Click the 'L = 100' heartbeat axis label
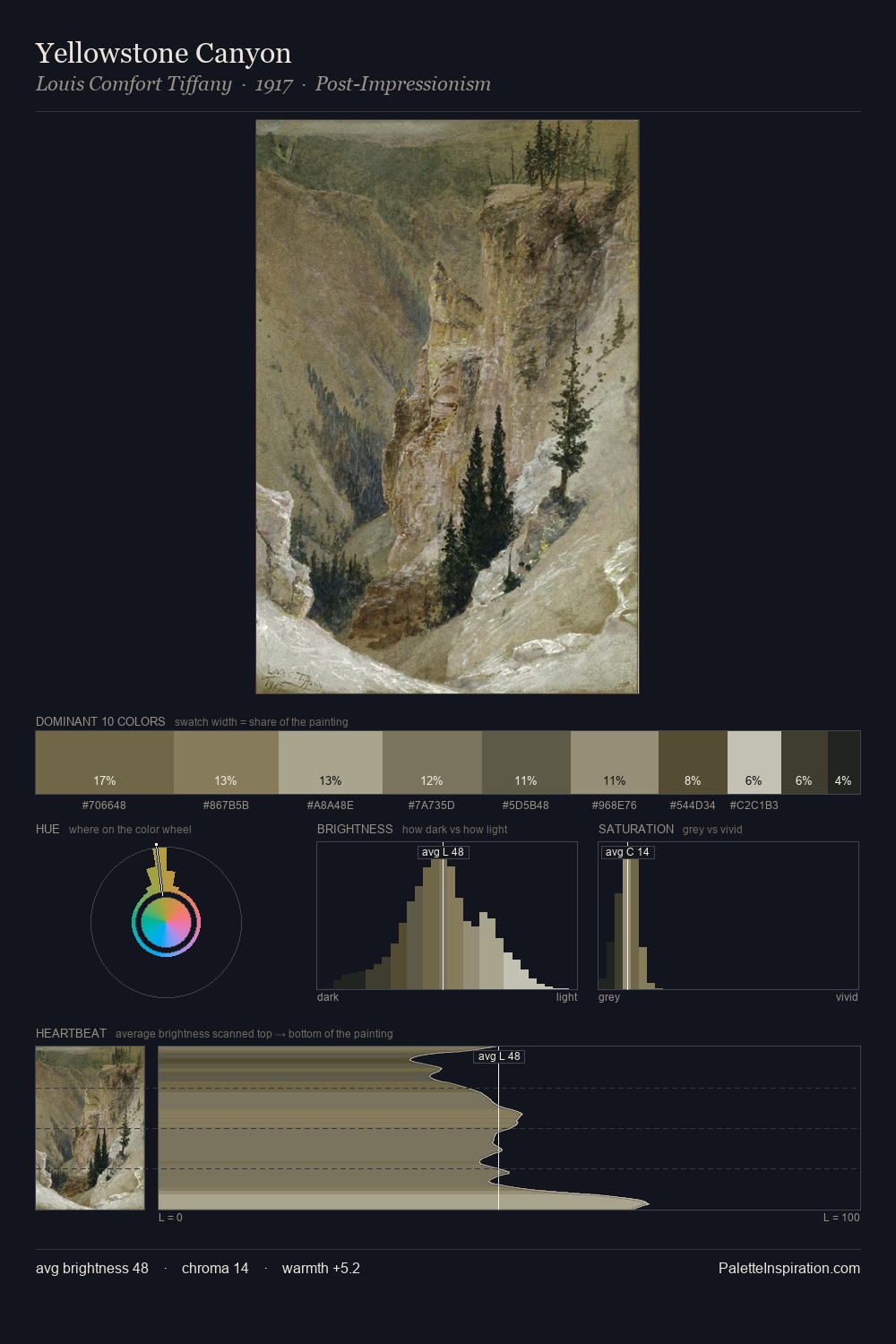 pos(841,1217)
